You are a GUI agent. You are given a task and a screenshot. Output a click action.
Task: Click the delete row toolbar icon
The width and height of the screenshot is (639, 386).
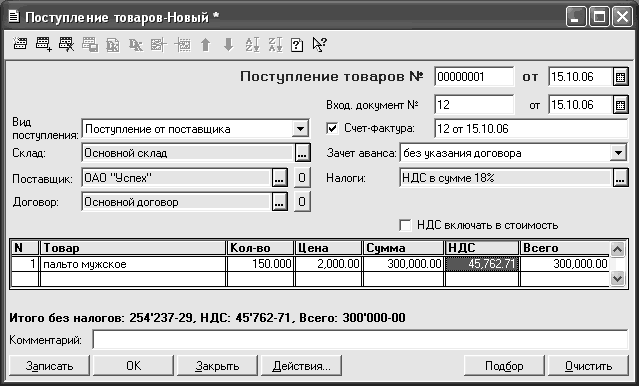point(66,44)
